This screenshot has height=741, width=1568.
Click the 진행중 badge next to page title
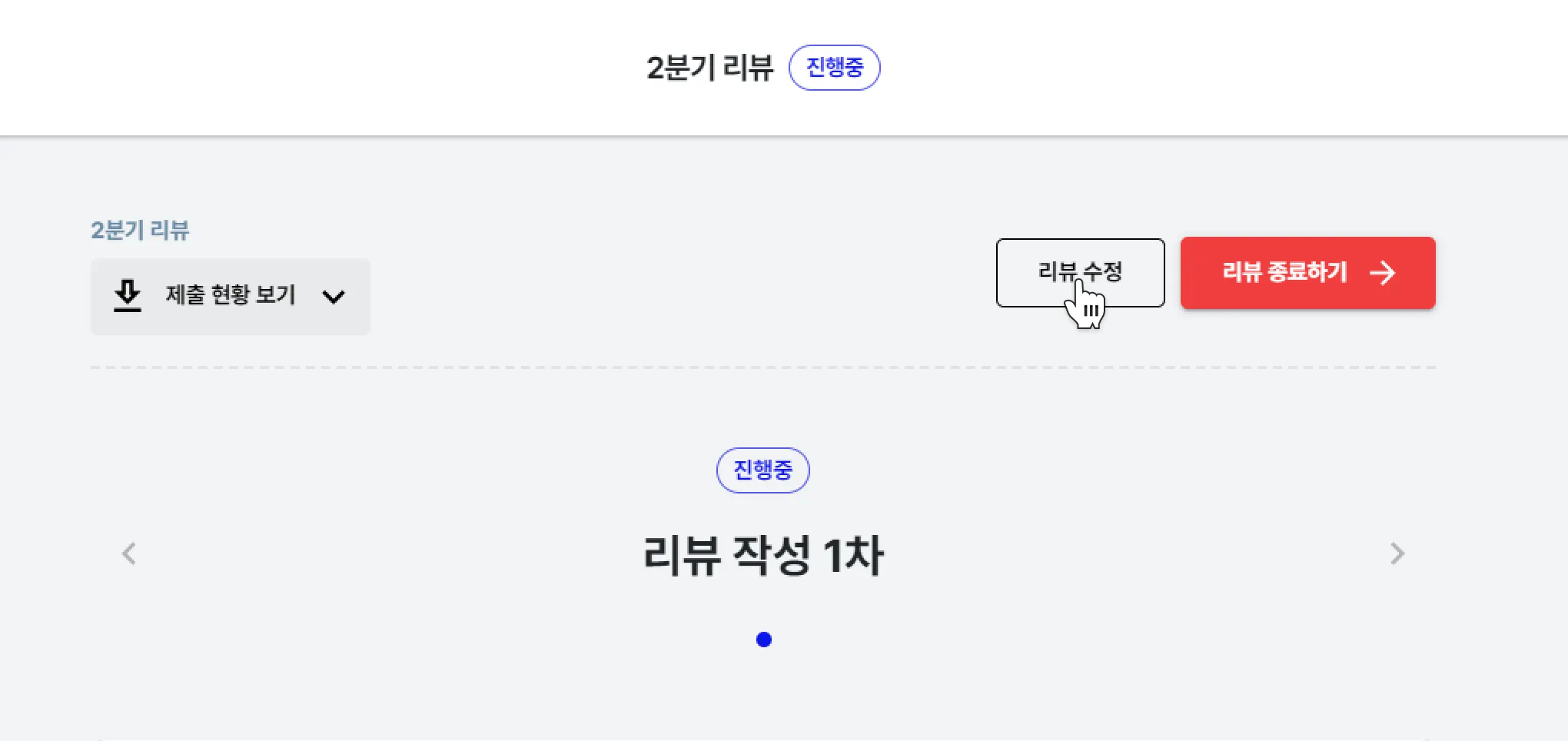coord(835,68)
